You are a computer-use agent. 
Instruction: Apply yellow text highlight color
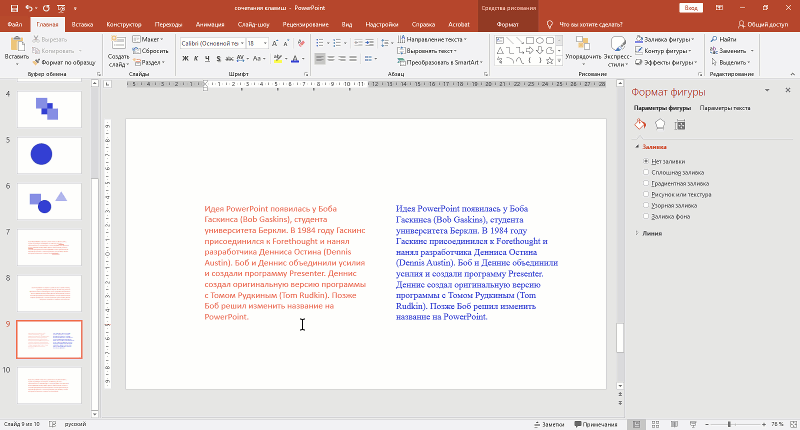pyautogui.click(x=278, y=59)
